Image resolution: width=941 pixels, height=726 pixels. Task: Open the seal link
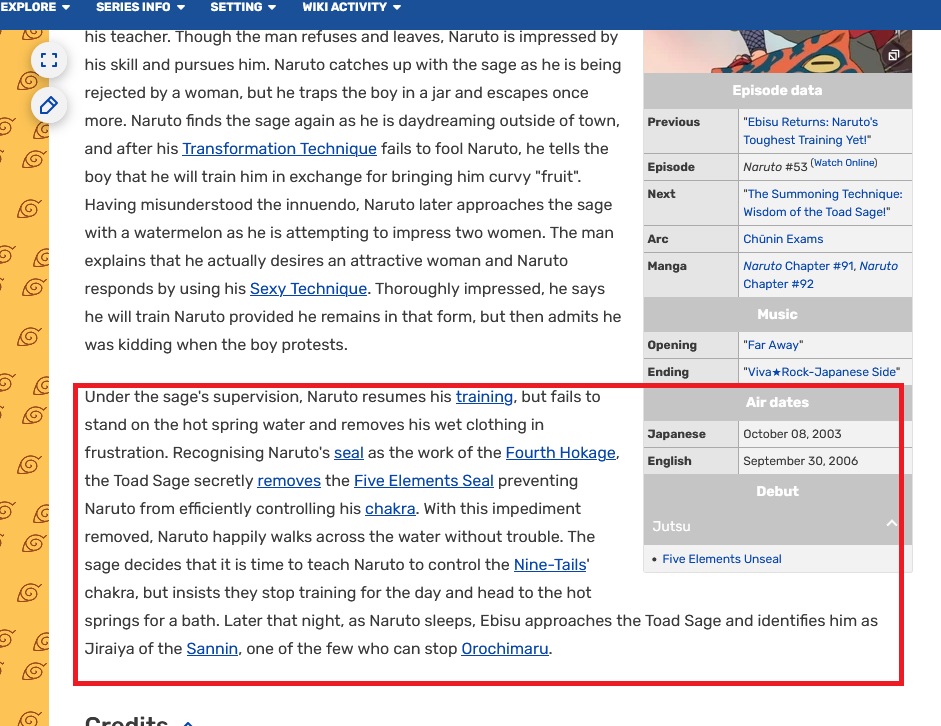click(349, 452)
